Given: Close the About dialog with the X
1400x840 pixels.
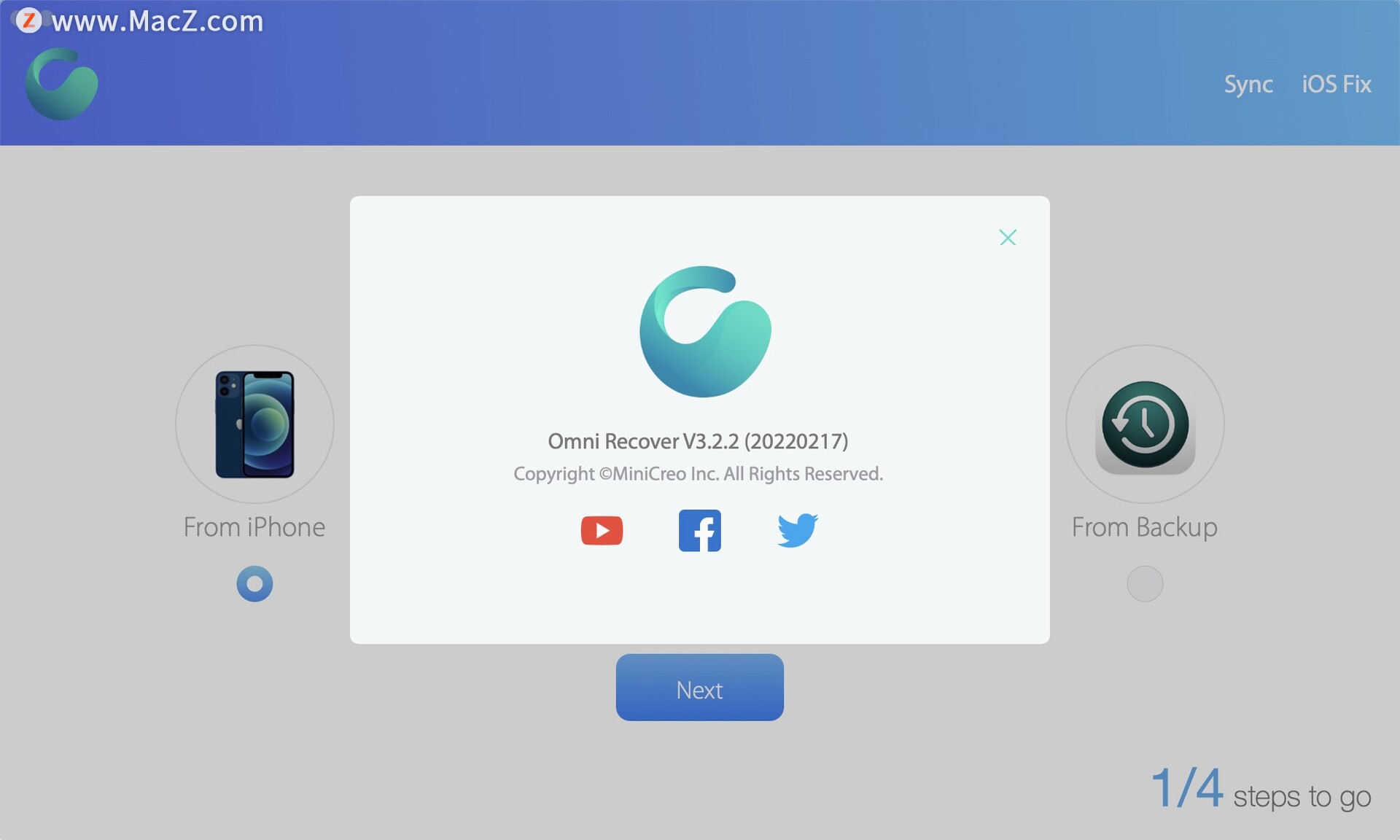Looking at the screenshot, I should coord(1008,237).
